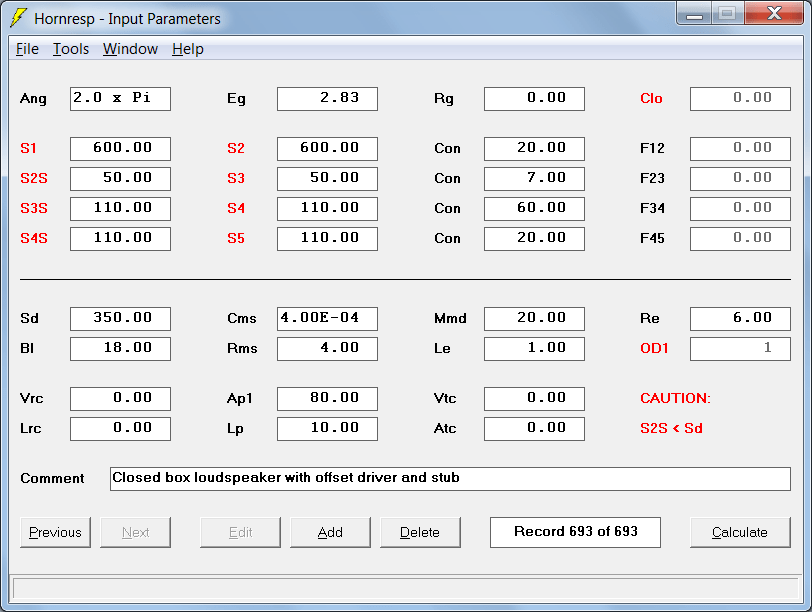Select the Ang field showing 2.0 x Pi
The height and width of the screenshot is (612, 812).
[x=120, y=99]
